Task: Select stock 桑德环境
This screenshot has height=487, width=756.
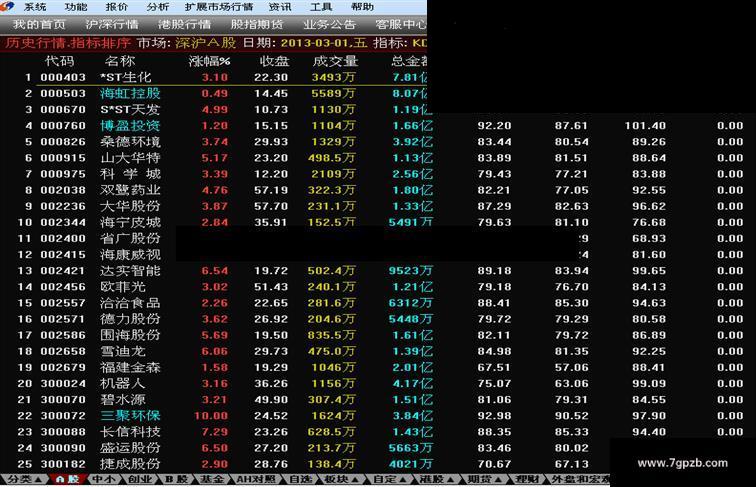Action: click(130, 142)
